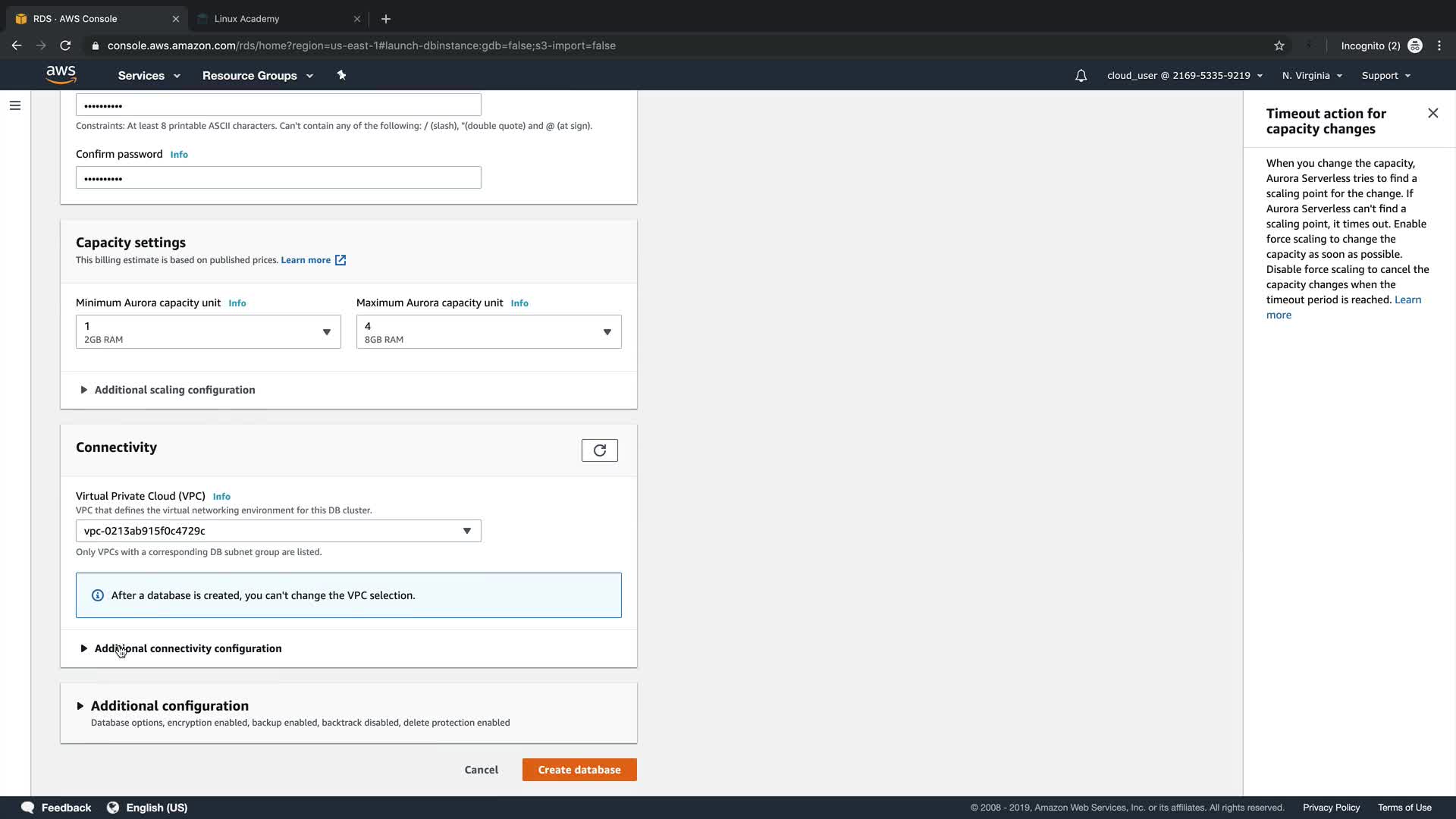
Task: Click the pin shortcuts icon in navbar
Action: tap(341, 75)
